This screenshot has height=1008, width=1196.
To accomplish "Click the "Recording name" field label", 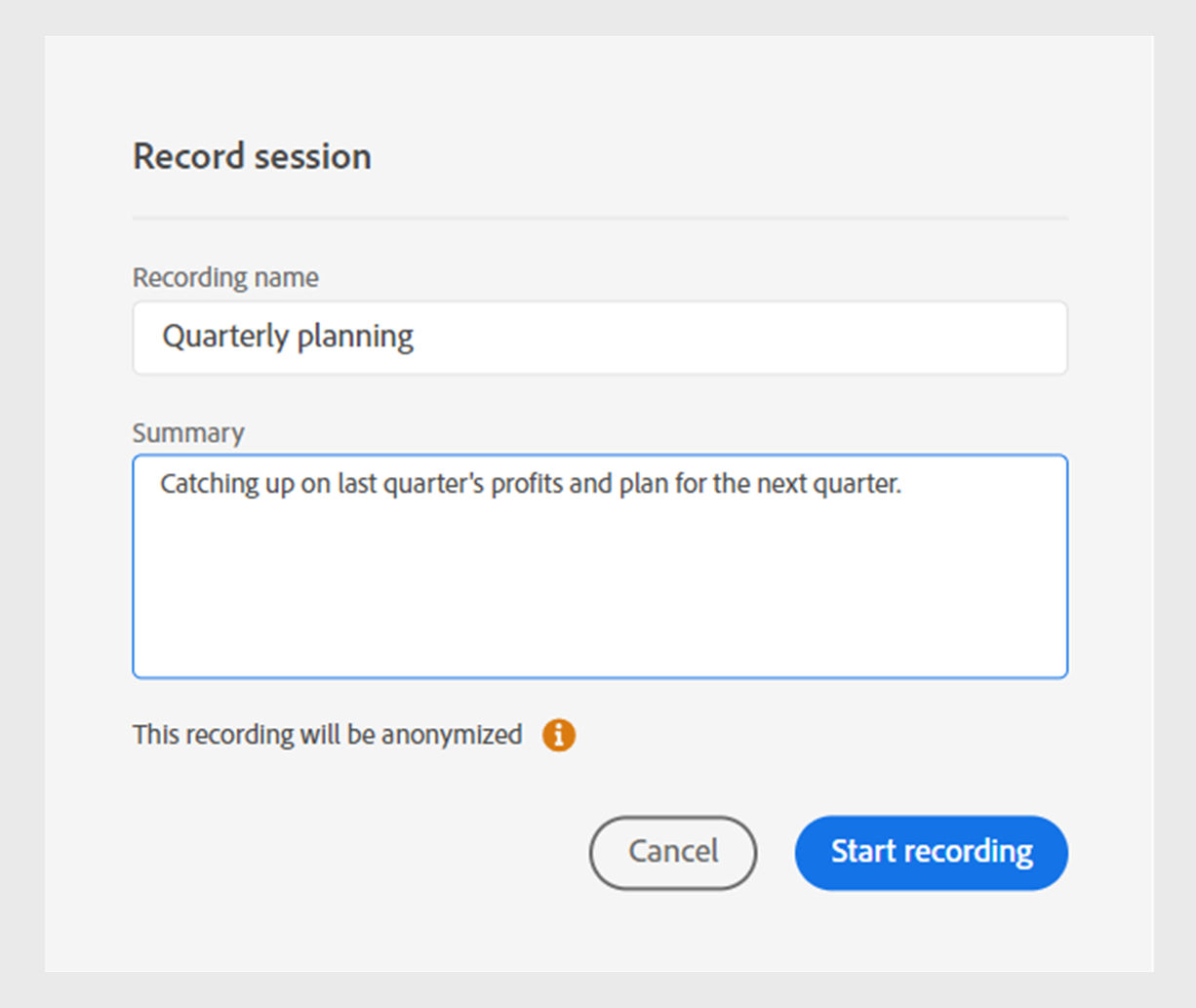I will click(225, 278).
